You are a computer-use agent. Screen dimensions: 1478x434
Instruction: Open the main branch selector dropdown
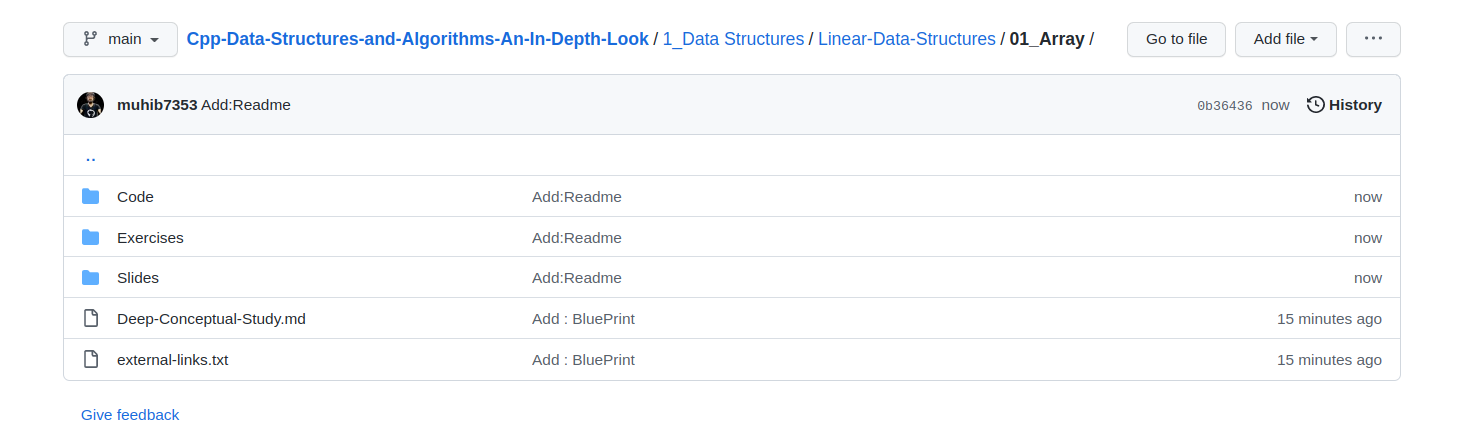pos(120,39)
